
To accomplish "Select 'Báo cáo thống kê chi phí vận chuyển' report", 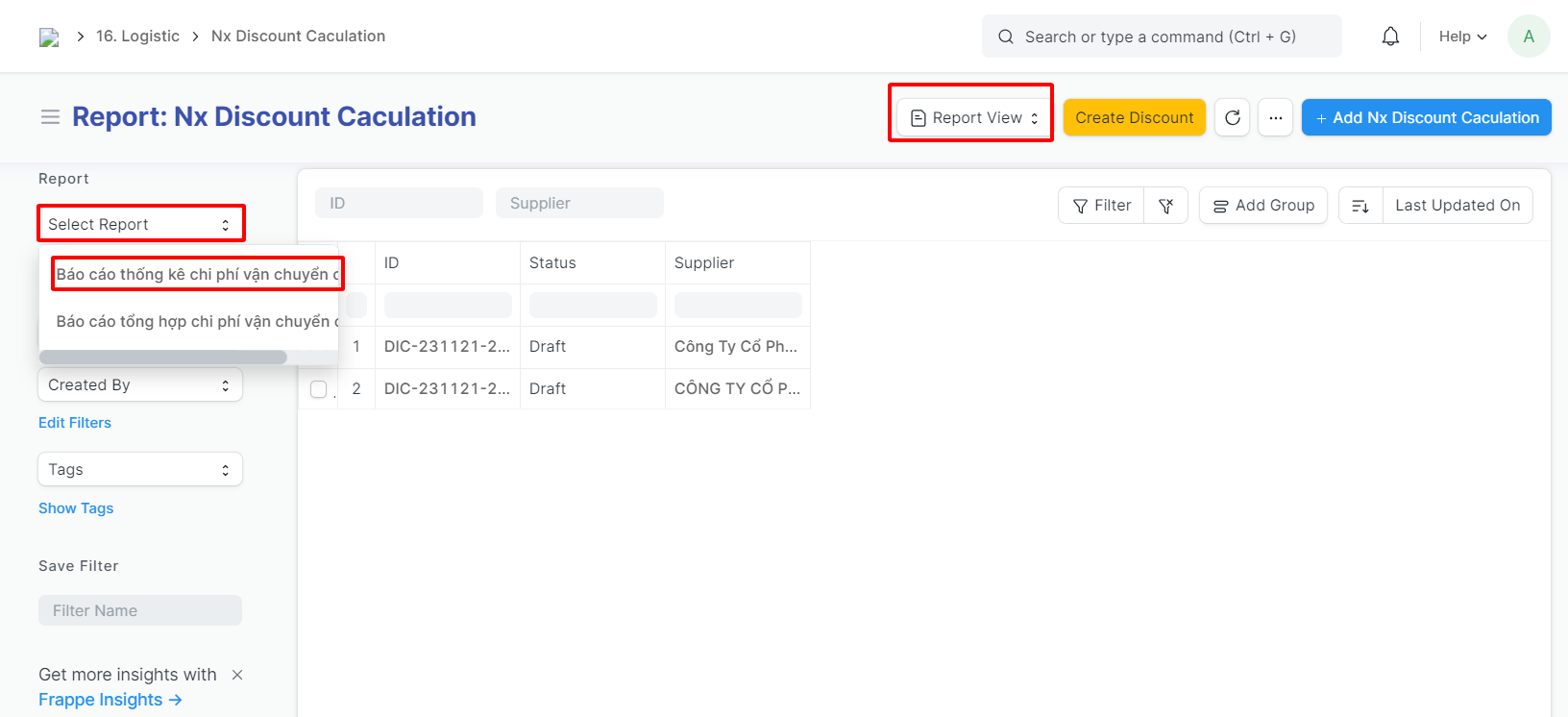I will (197, 274).
